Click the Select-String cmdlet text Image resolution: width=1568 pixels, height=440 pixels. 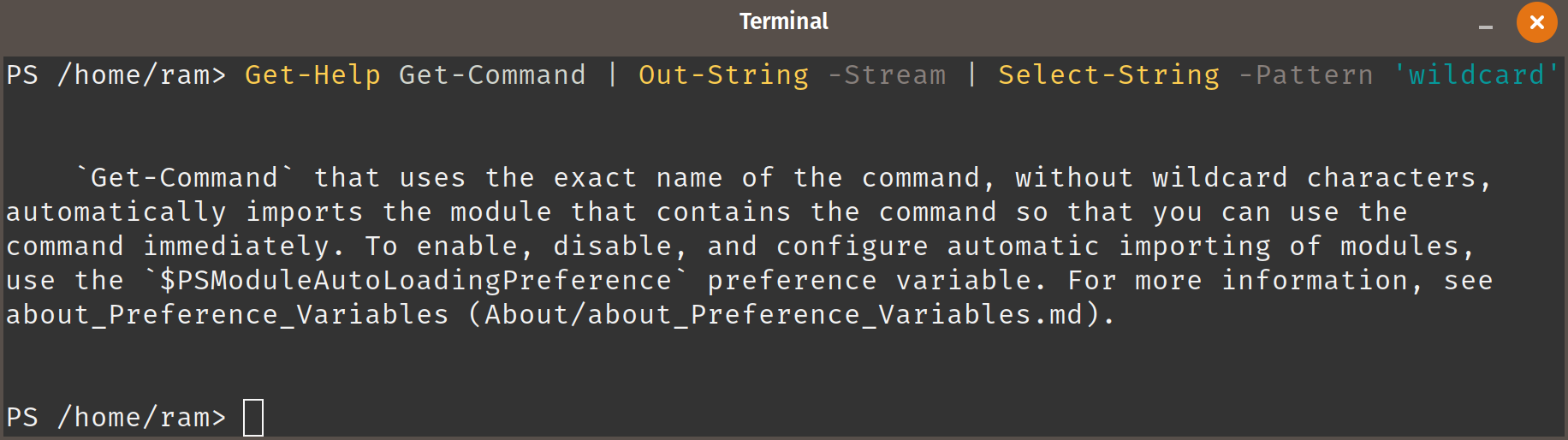(1108, 75)
